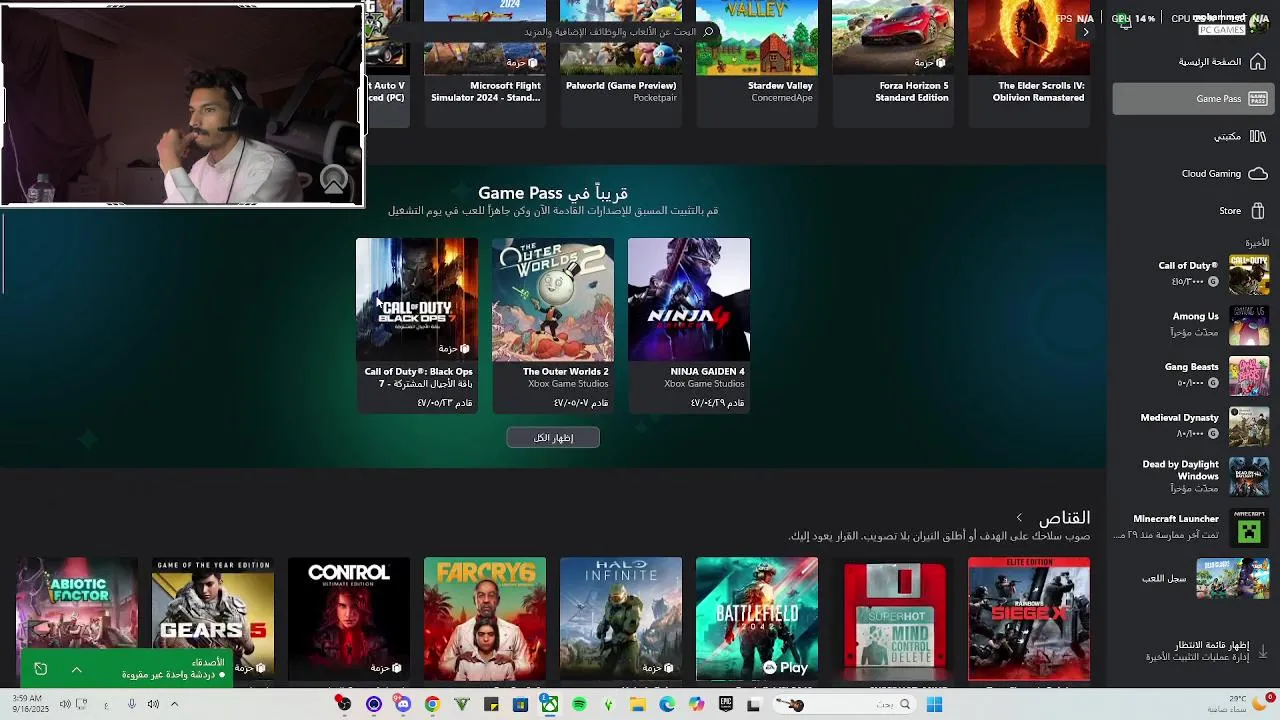Viewport: 1280px width, 720px height.
Task: Click the back navigation arrow
Action: click(1086, 32)
